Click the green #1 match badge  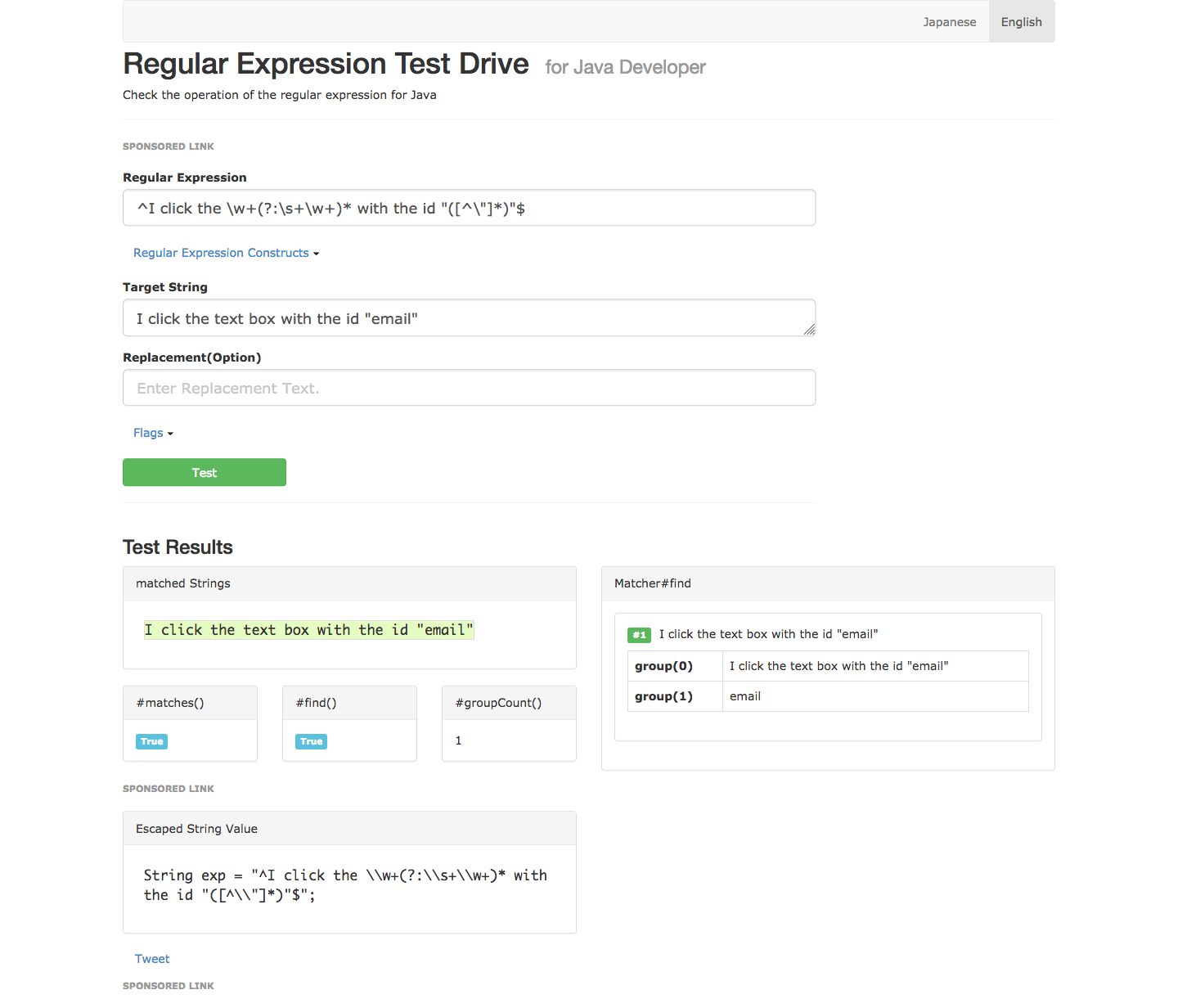639,635
